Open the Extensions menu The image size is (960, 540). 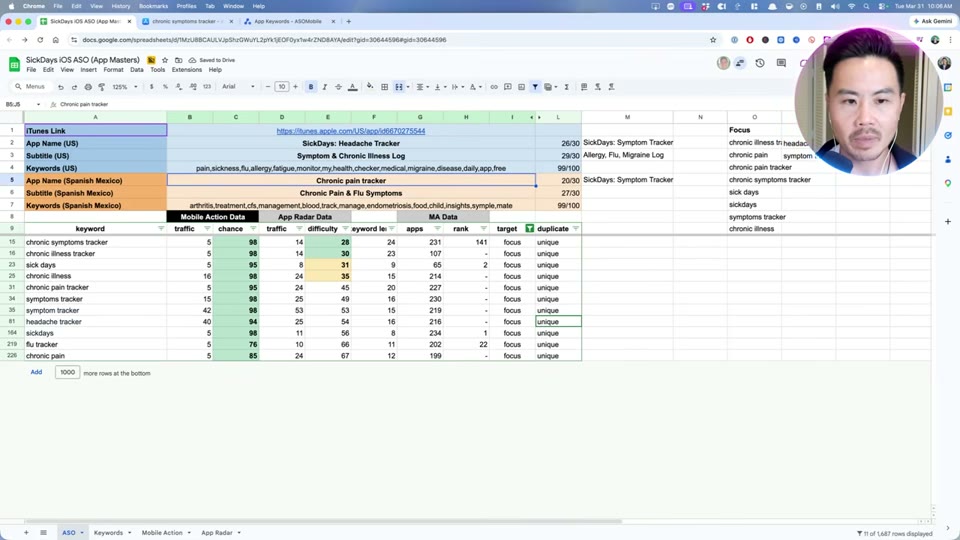point(187,70)
